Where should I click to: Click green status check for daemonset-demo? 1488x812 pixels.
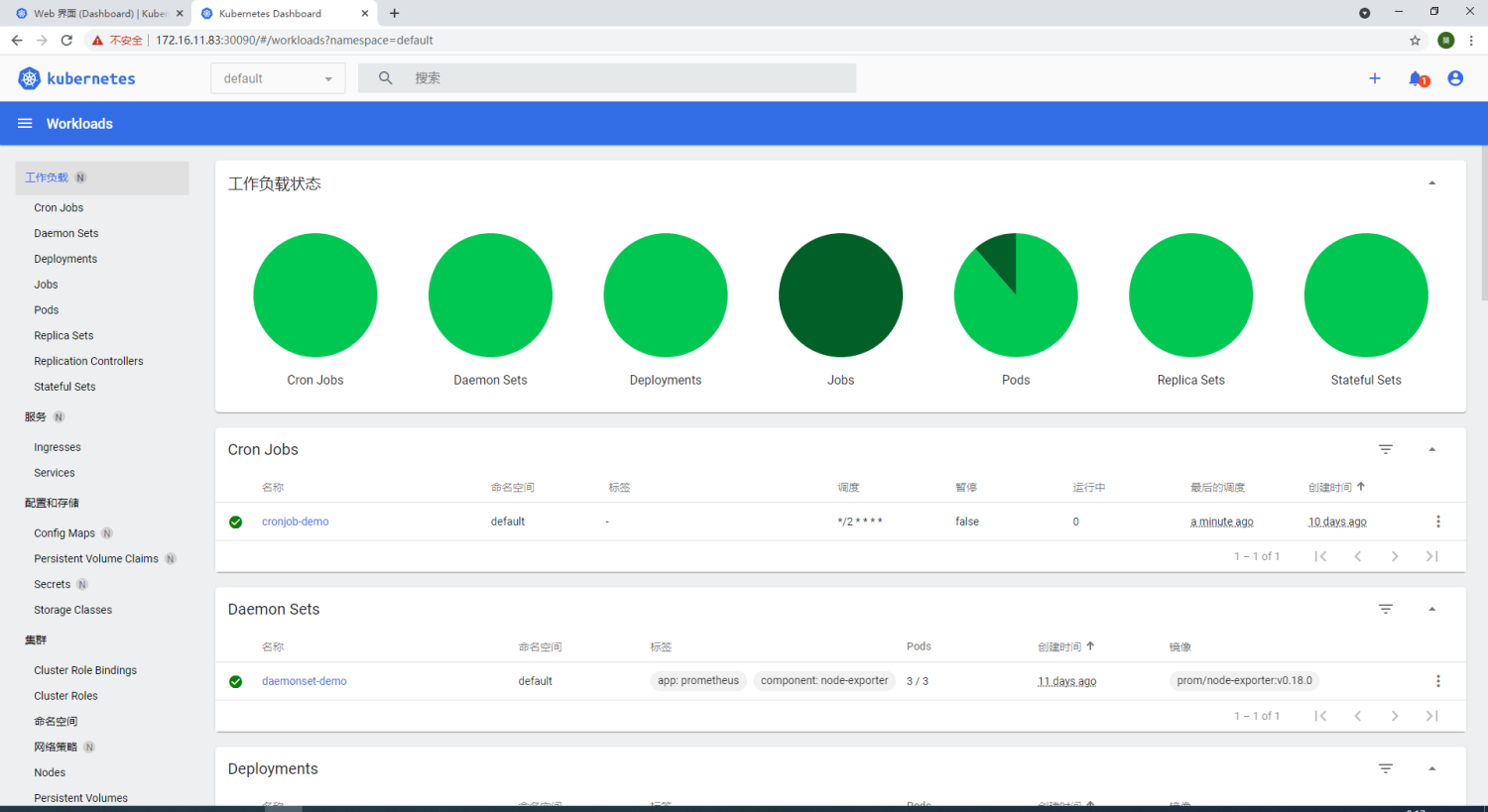[x=236, y=681]
